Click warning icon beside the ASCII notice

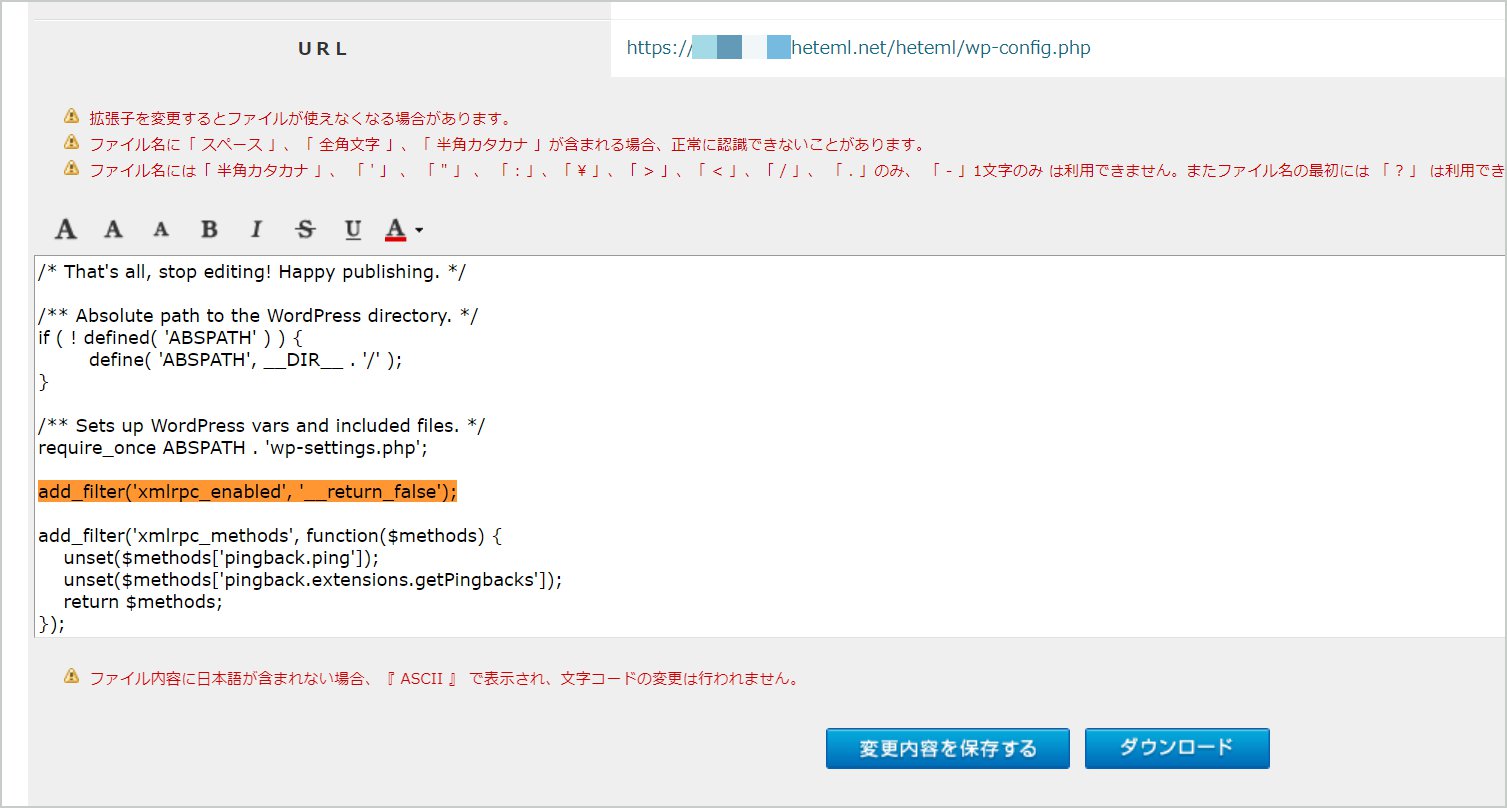pos(71,678)
